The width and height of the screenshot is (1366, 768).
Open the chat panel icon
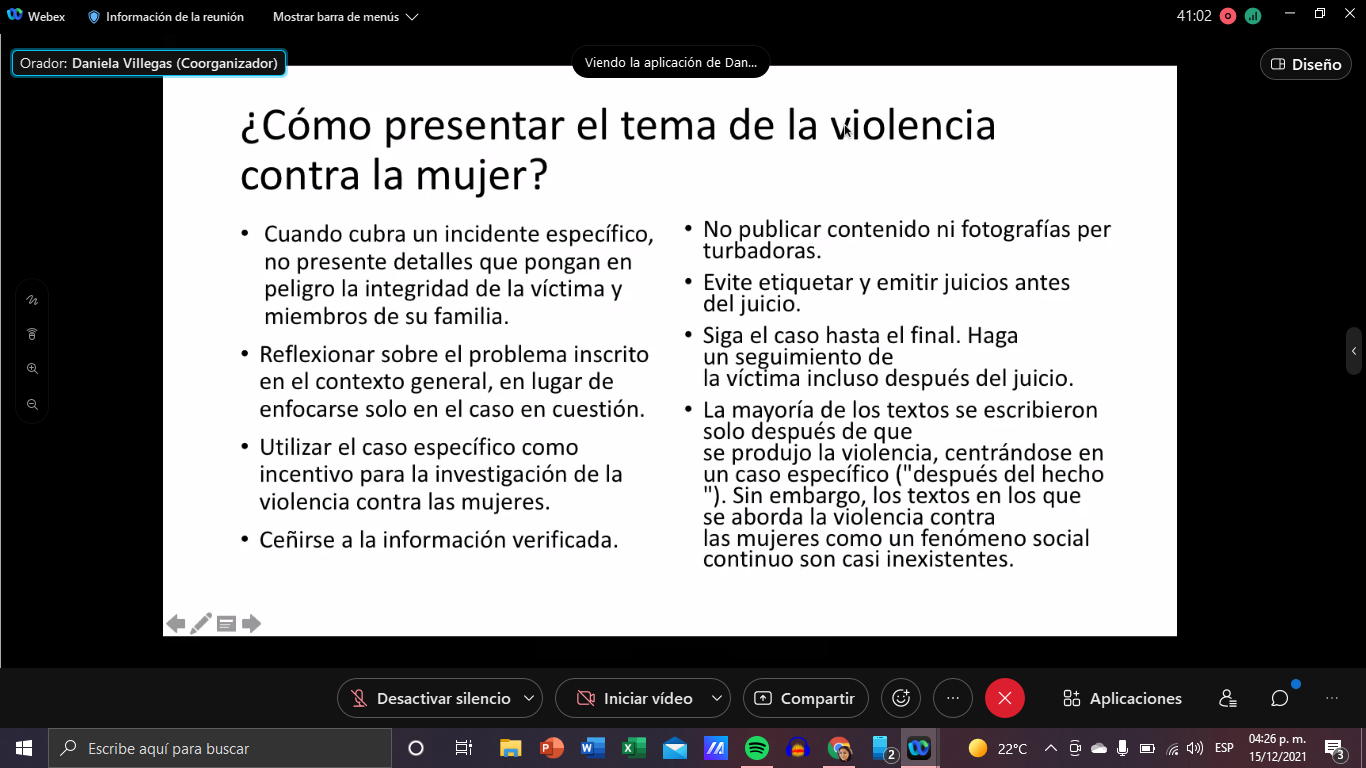point(1280,699)
